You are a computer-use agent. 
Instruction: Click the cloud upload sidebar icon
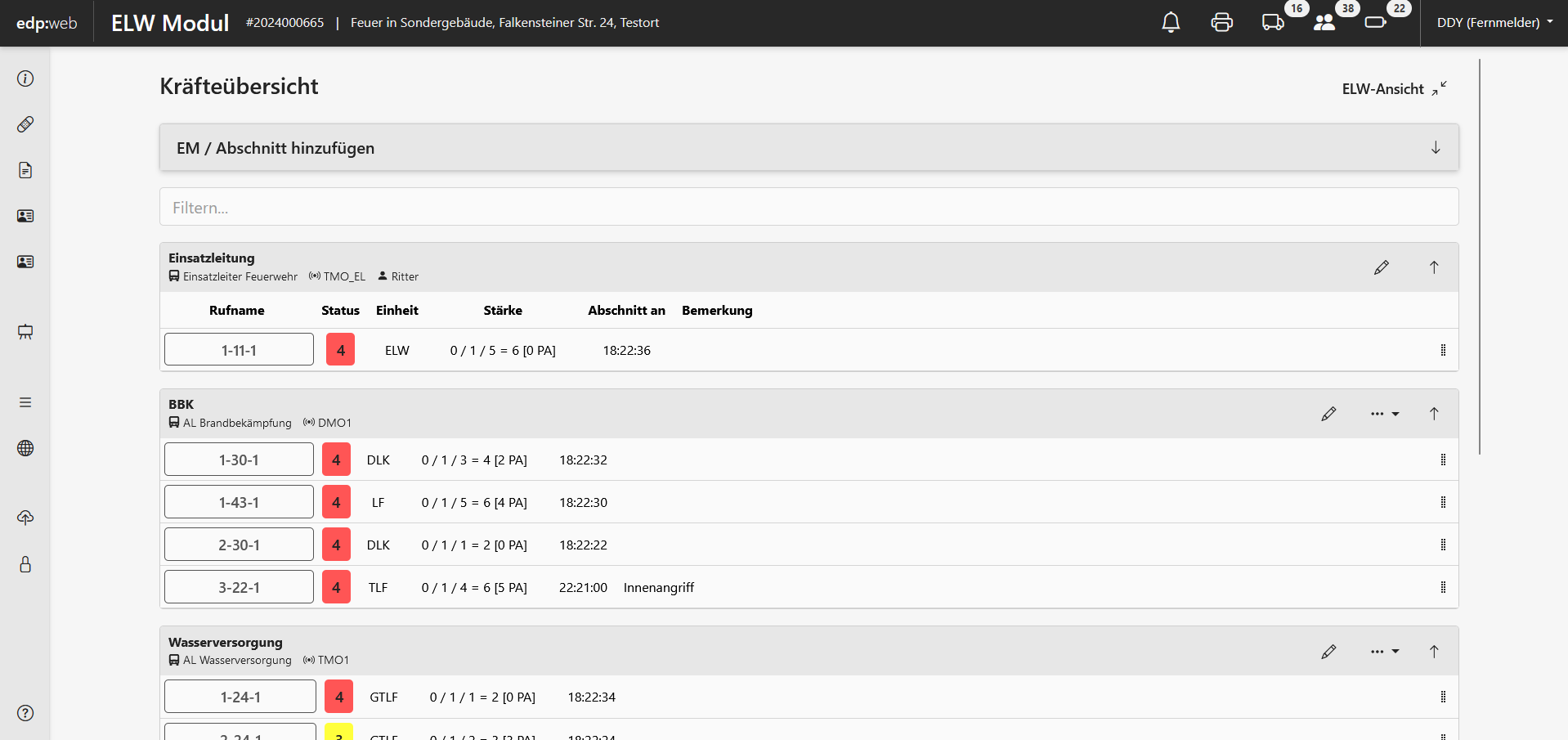point(25,518)
